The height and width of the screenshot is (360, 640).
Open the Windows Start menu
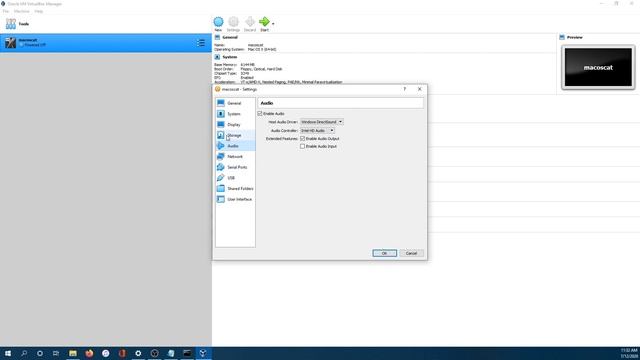coord(8,353)
